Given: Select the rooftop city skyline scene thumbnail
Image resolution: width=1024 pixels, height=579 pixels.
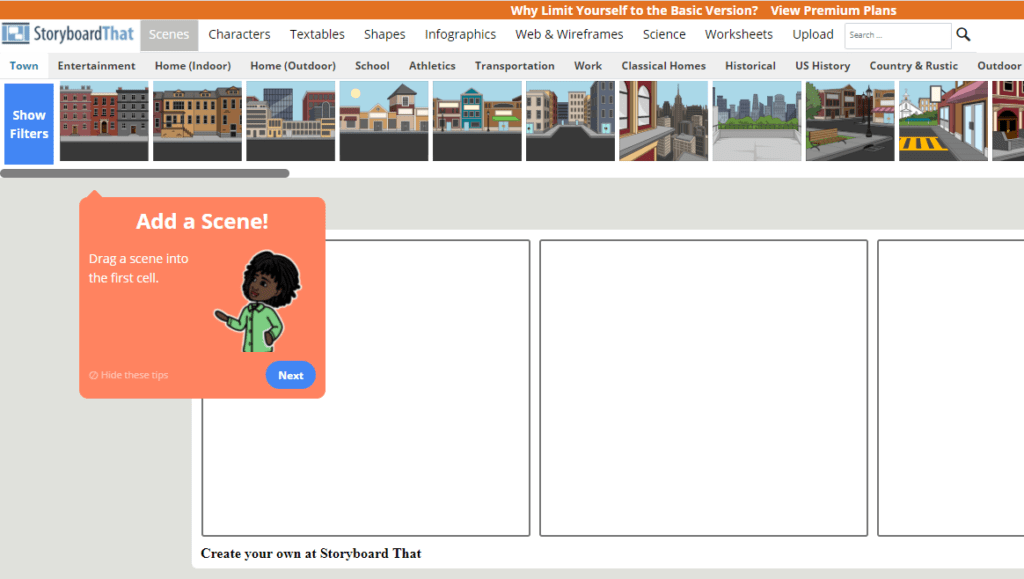Looking at the screenshot, I should pyautogui.click(x=757, y=121).
